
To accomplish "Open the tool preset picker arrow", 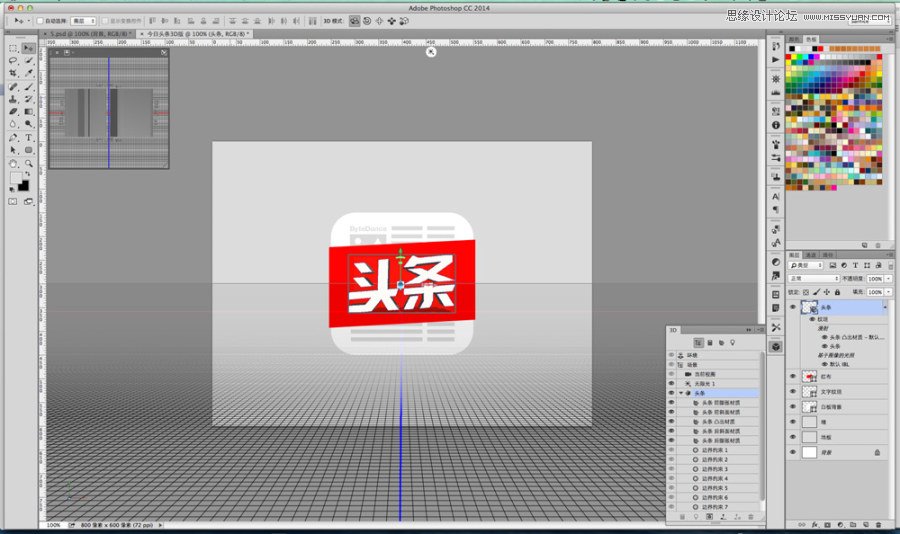I will click(x=29, y=21).
